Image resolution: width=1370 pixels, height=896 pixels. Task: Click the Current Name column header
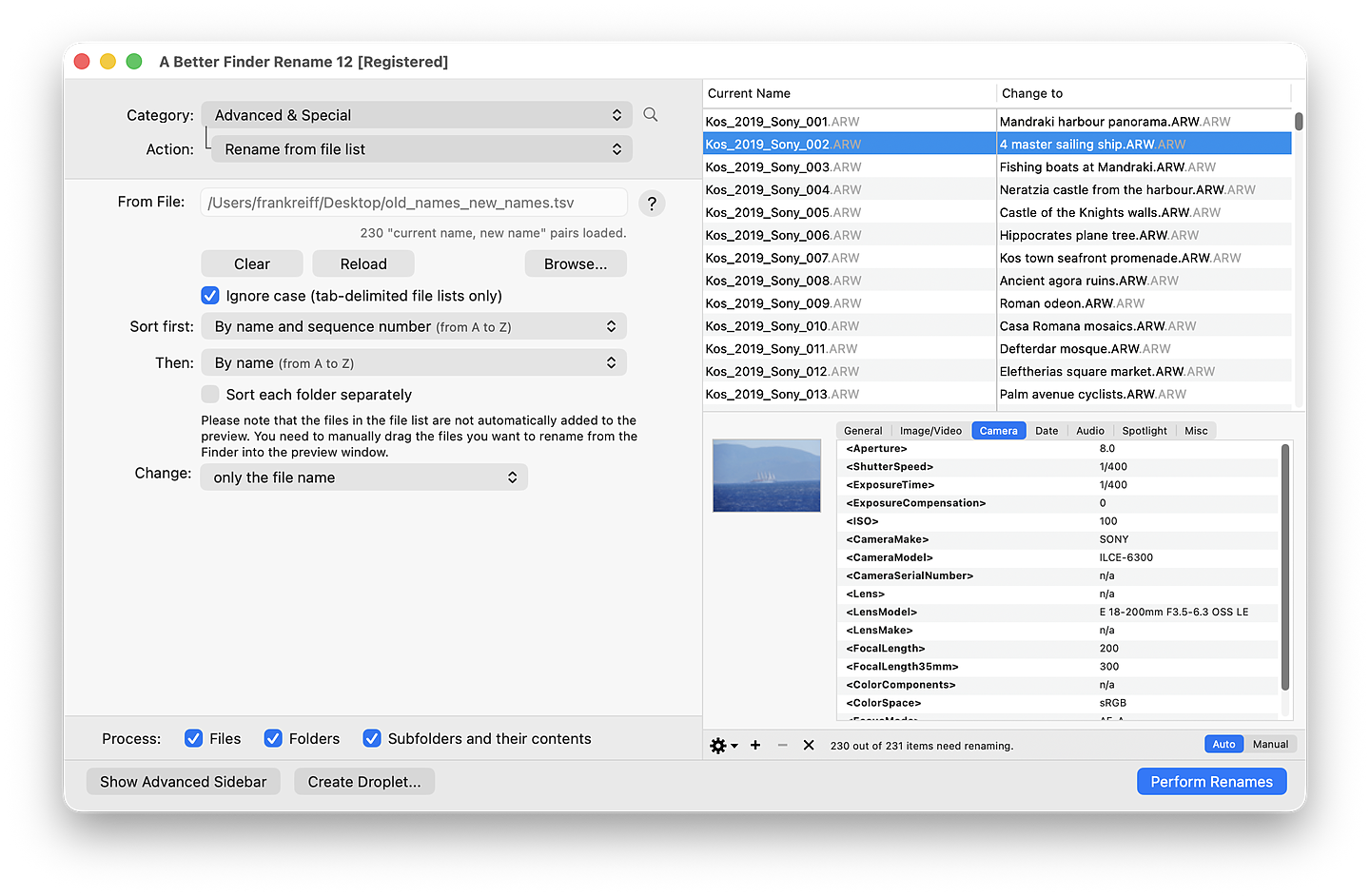point(849,93)
